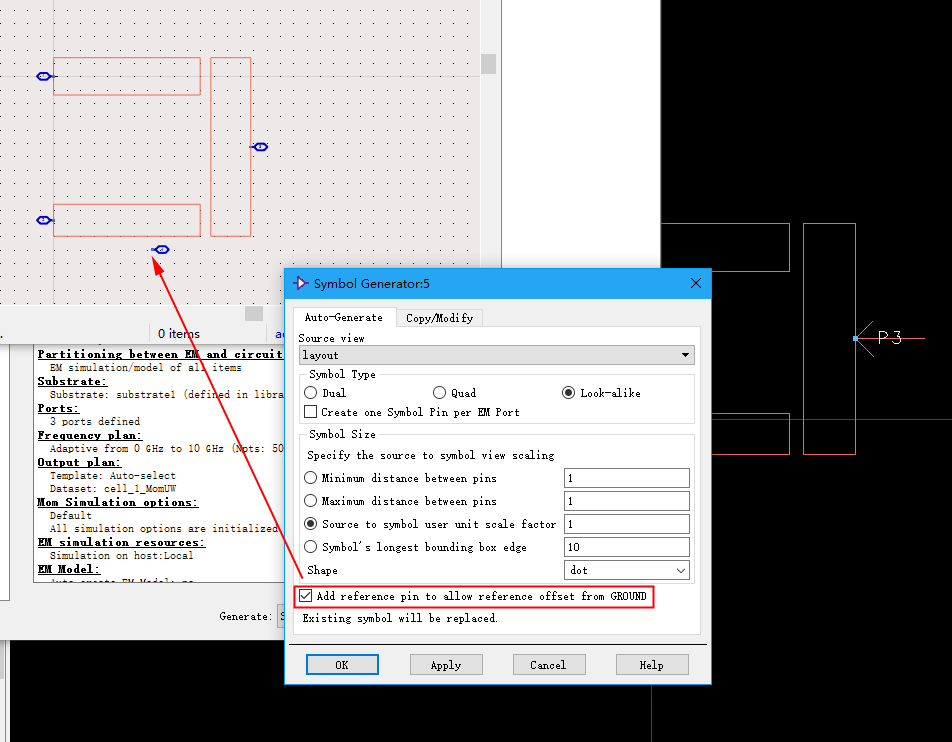Switch to the Auto-Generate tab

(x=344, y=318)
